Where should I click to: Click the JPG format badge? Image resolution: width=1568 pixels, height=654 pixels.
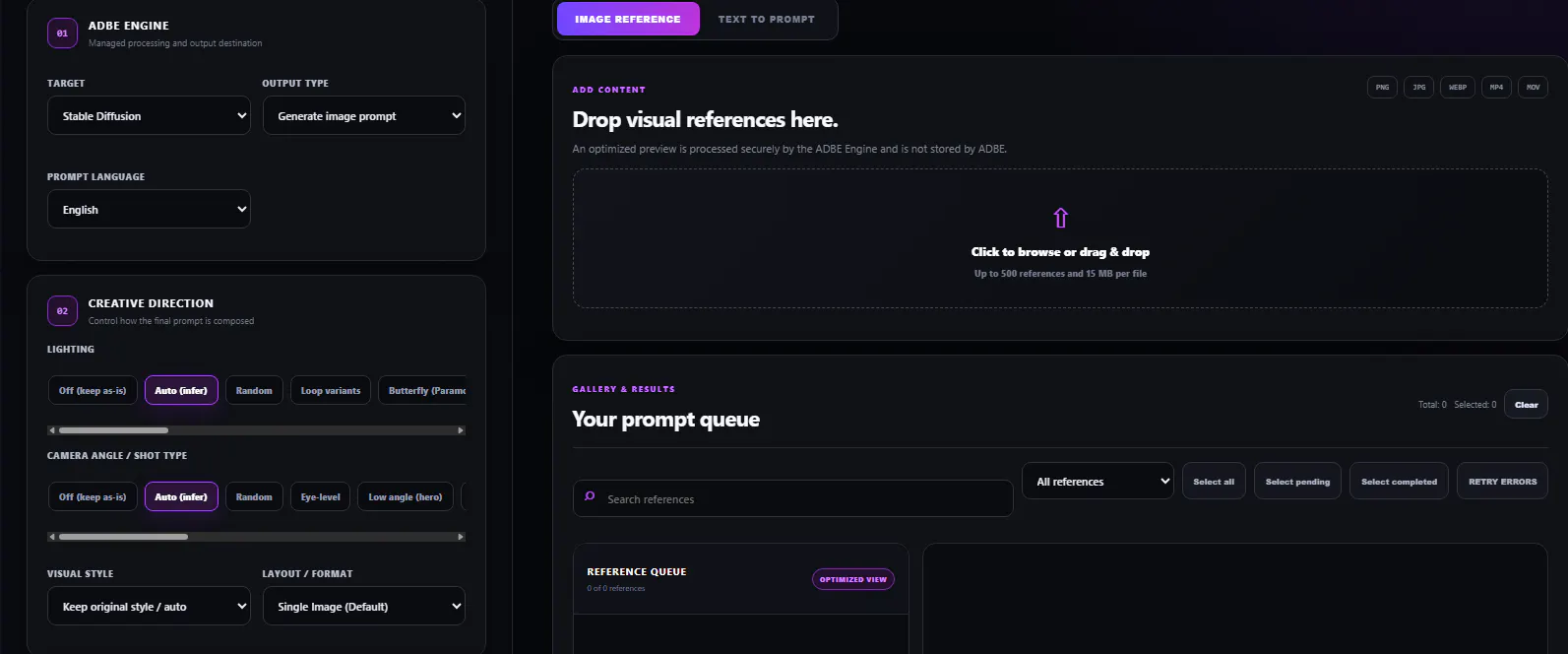coord(1418,88)
